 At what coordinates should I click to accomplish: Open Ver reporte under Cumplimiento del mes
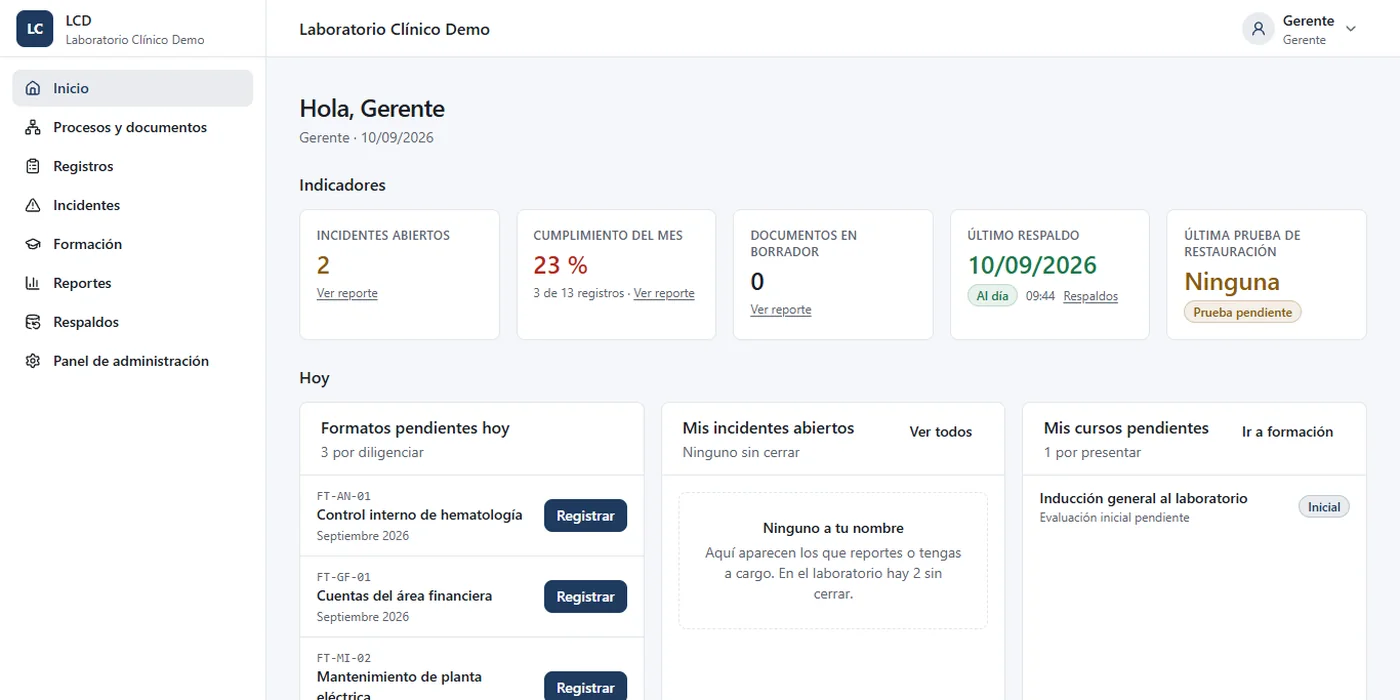[664, 293]
